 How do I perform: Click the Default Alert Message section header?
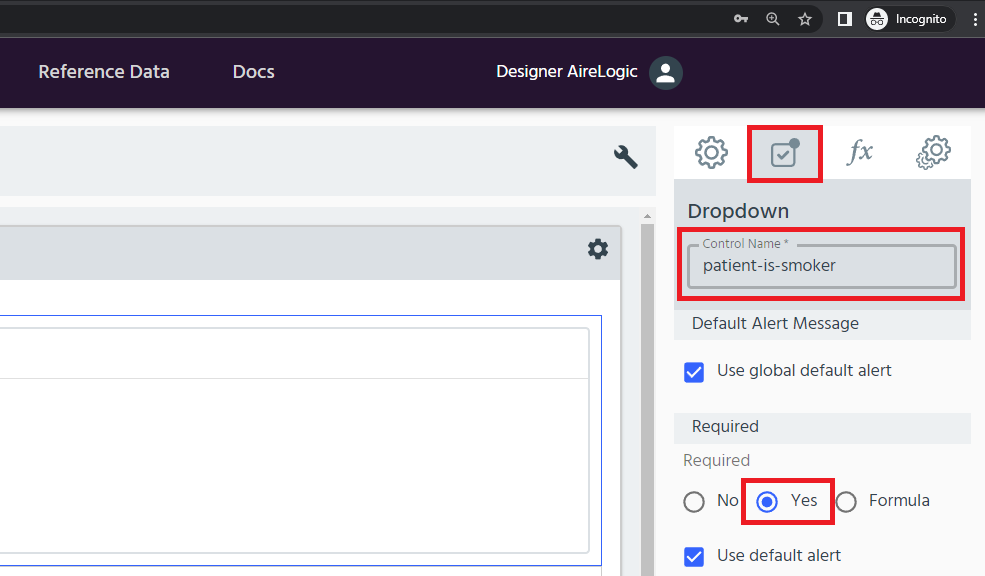pyautogui.click(x=822, y=323)
